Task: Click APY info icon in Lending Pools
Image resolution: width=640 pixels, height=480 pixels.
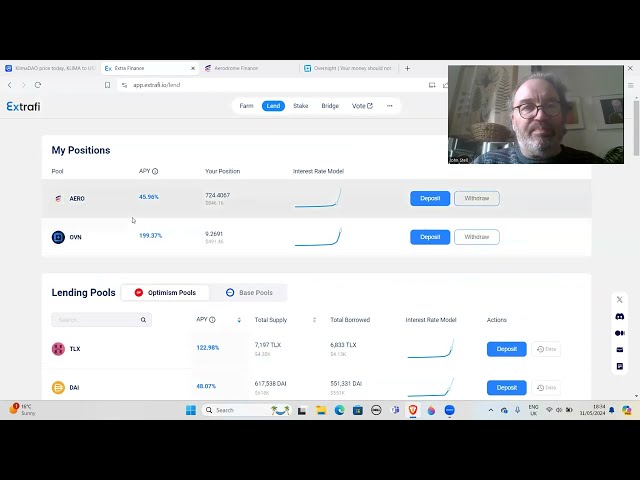Action: (x=212, y=320)
